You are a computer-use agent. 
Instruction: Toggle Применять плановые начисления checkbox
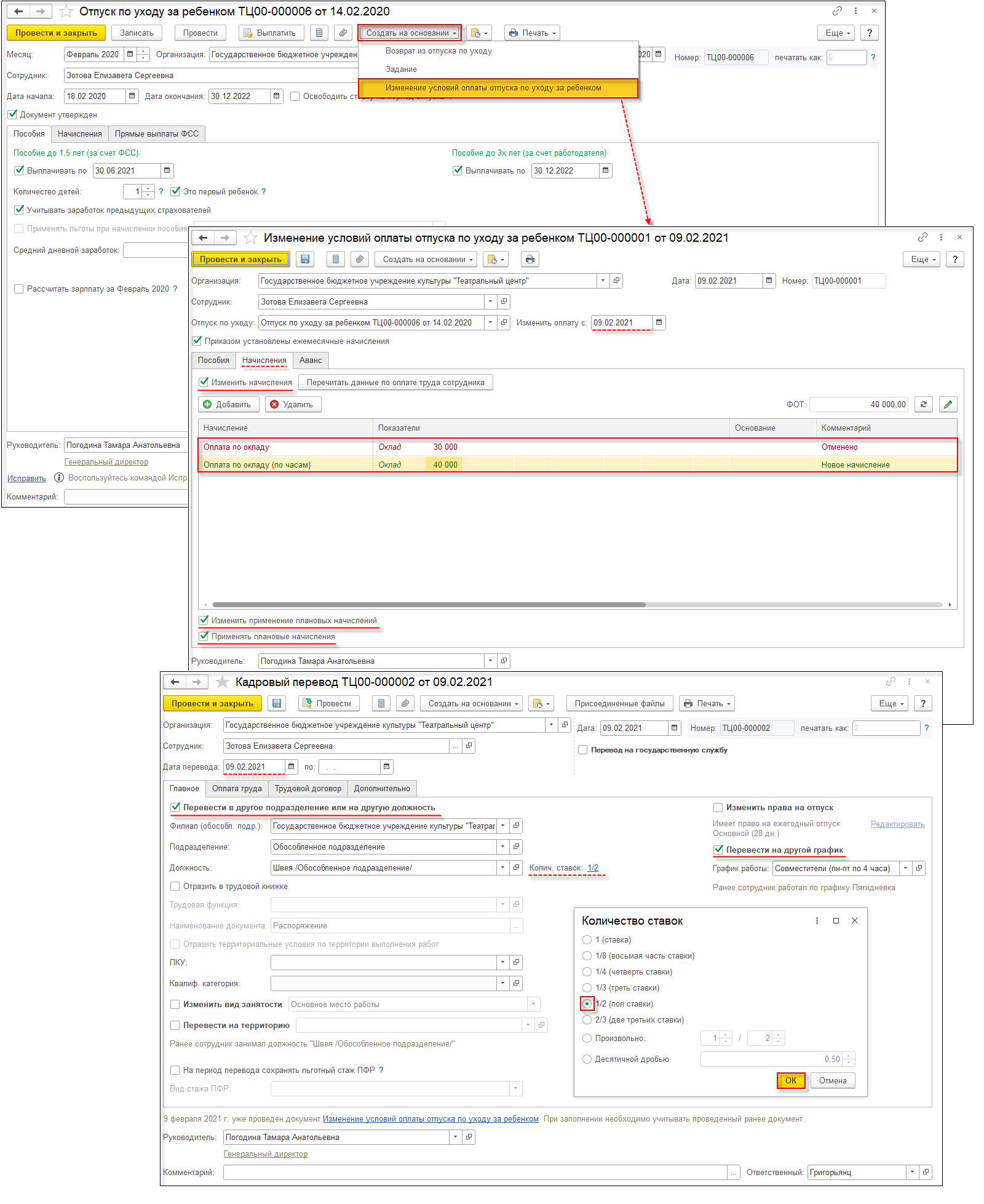(x=204, y=636)
